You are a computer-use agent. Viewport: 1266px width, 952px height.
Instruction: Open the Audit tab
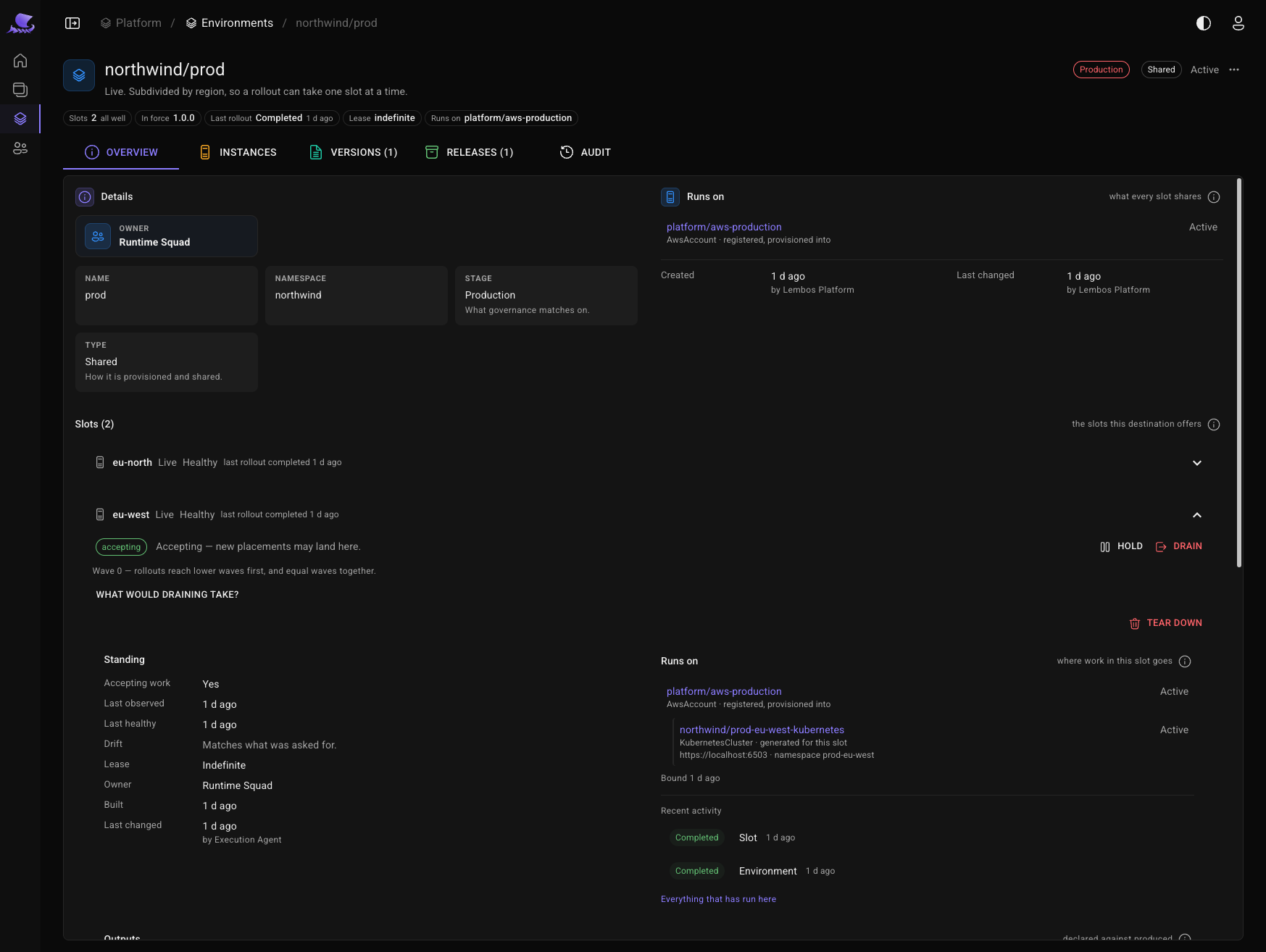coord(586,152)
